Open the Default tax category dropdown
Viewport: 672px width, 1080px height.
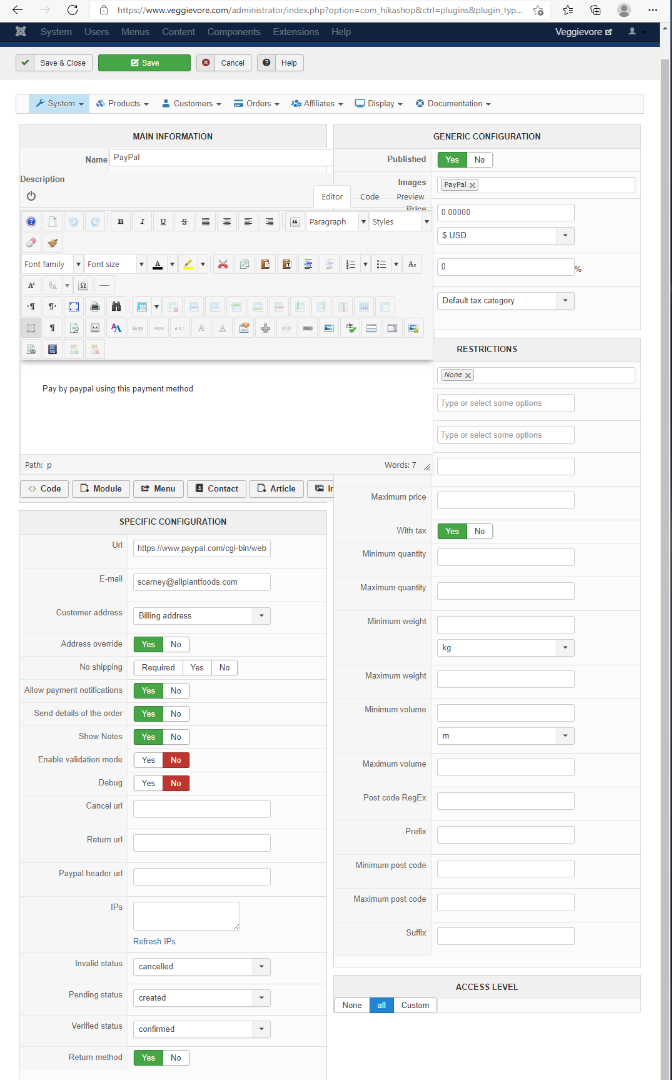(505, 301)
